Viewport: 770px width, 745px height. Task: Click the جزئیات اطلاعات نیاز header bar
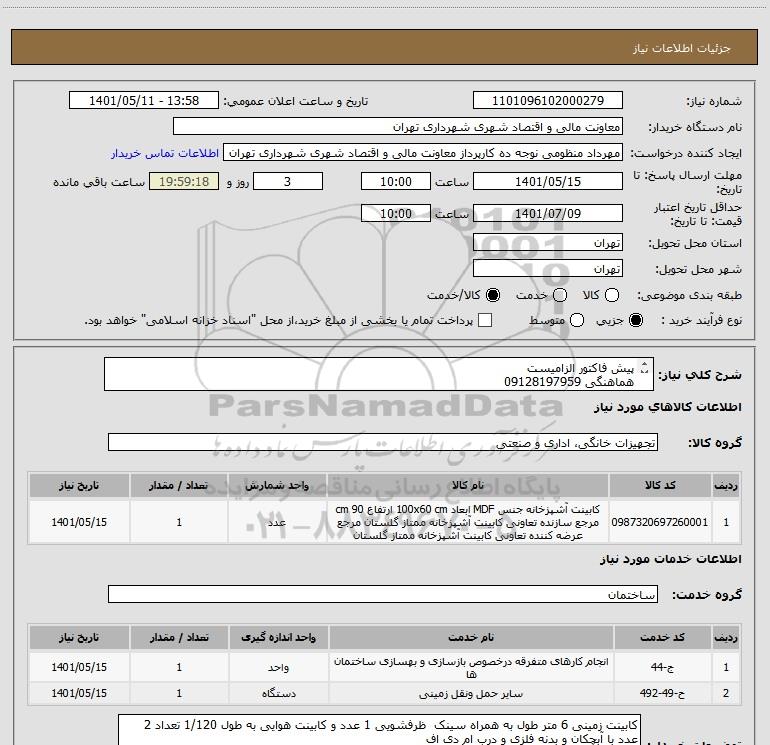click(x=385, y=48)
